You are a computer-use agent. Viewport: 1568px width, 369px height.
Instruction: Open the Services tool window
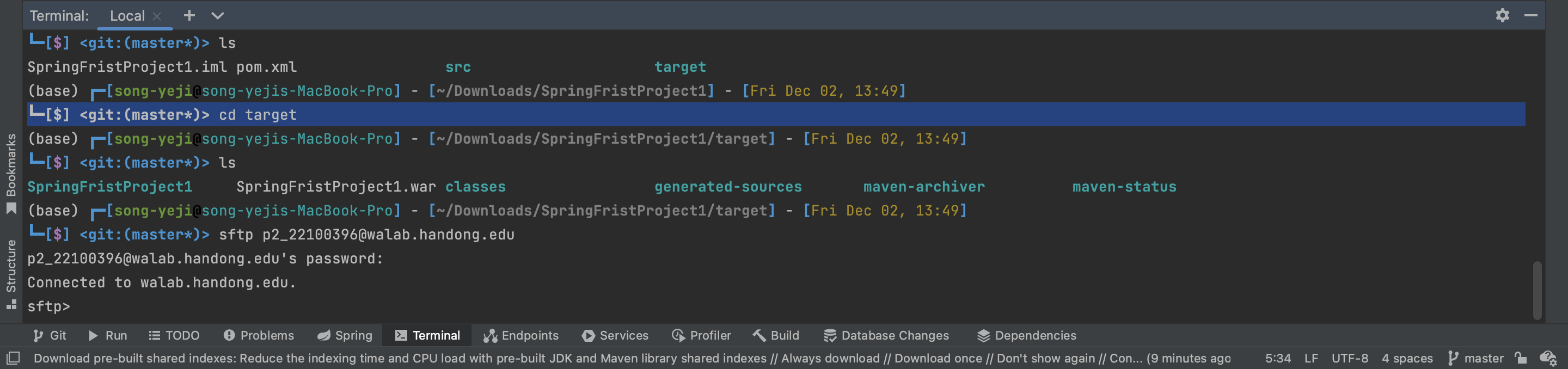615,335
